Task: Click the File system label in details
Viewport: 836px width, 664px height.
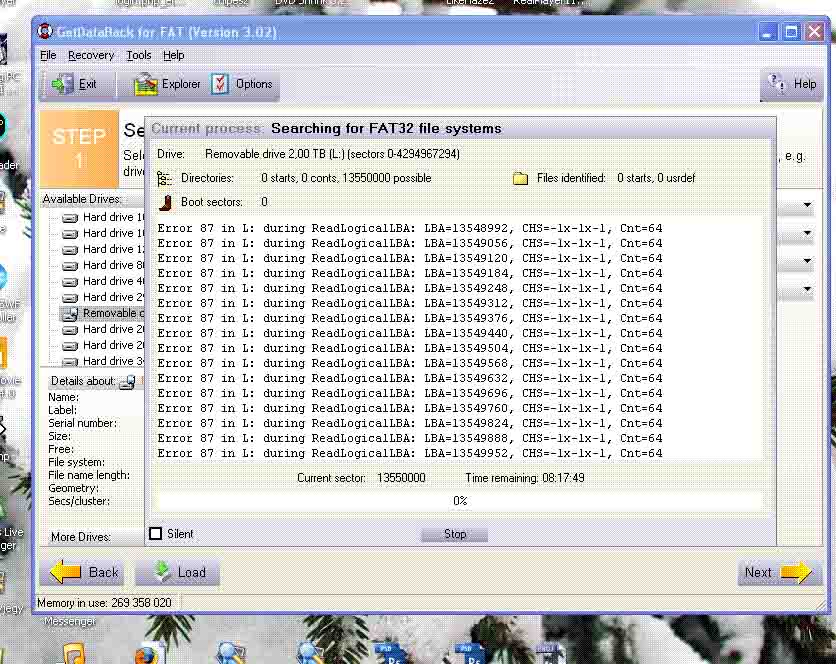Action: click(76, 462)
